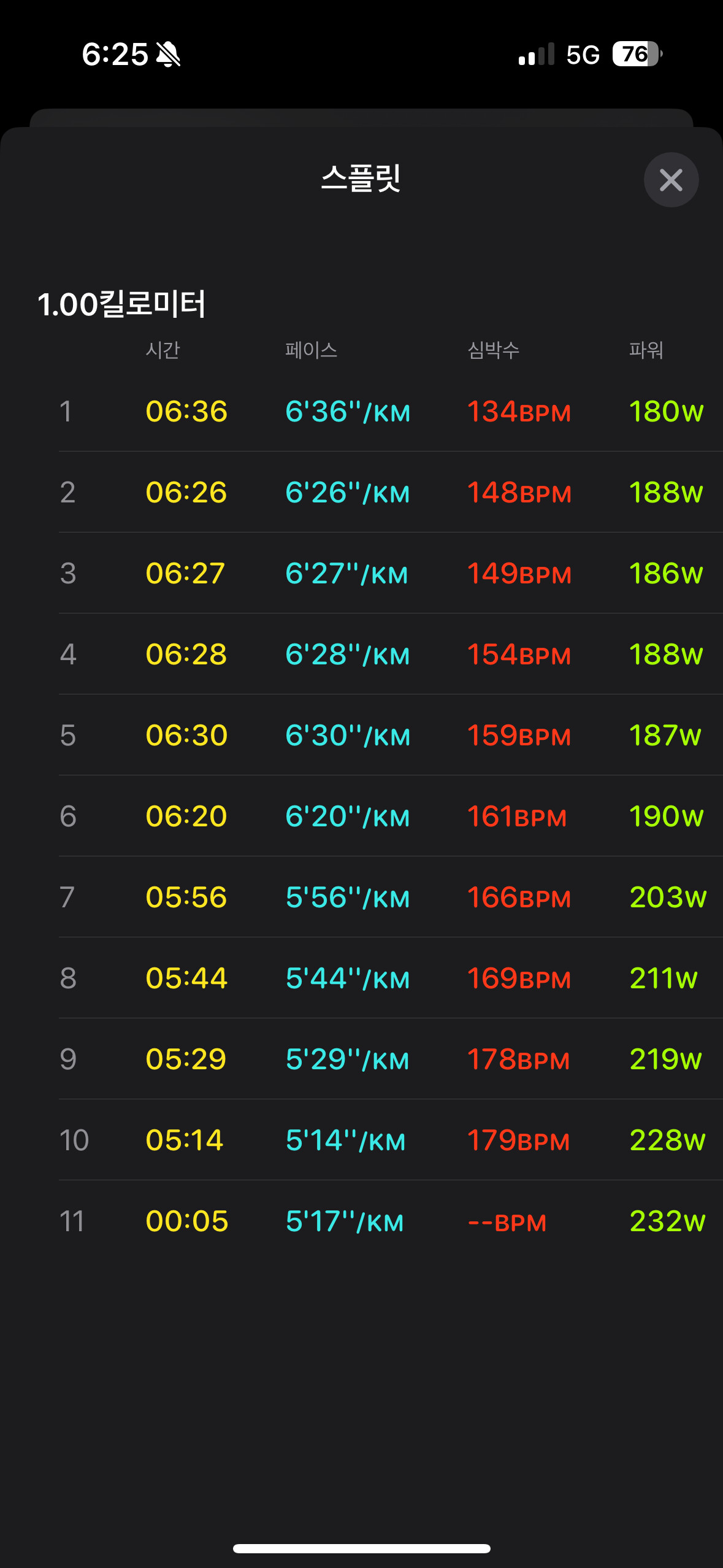Close the 스플릿 splits sheet
The width and height of the screenshot is (723, 1568).
(x=671, y=180)
